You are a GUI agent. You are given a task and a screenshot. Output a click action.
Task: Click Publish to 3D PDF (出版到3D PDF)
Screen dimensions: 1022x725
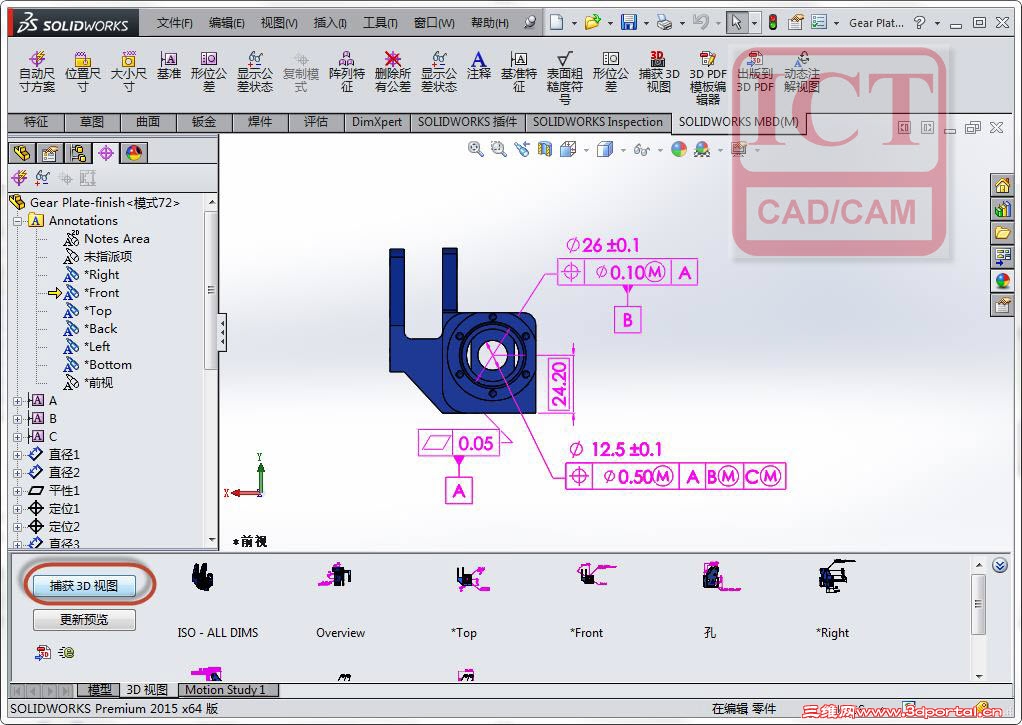pyautogui.click(x=755, y=72)
